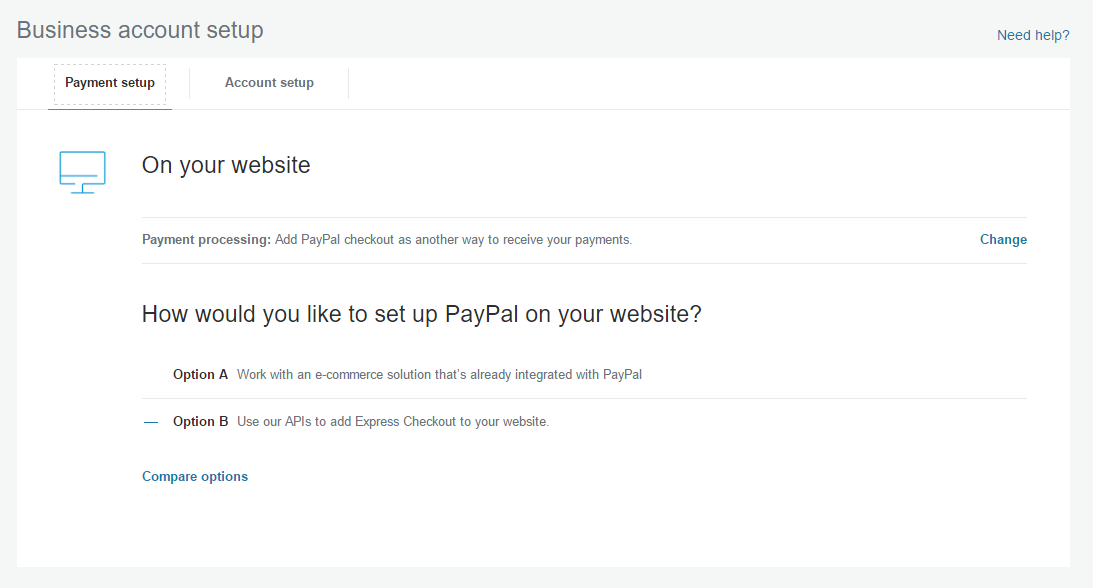Click the set up PayPal question heading
This screenshot has width=1093, height=588.
(421, 314)
